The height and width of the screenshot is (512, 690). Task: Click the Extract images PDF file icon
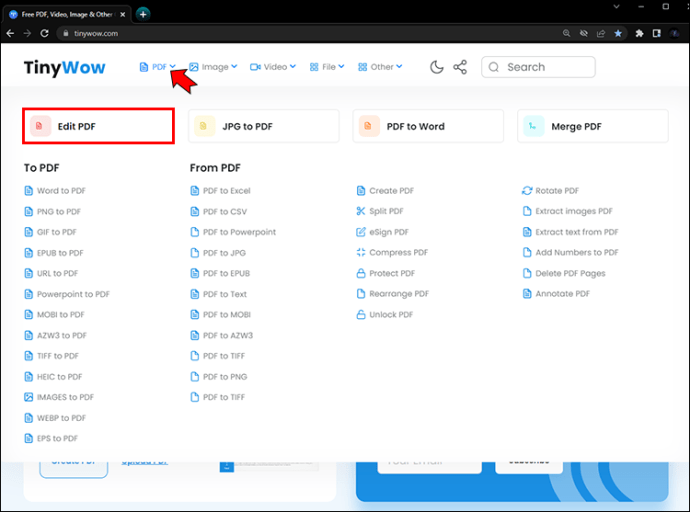[x=527, y=211]
